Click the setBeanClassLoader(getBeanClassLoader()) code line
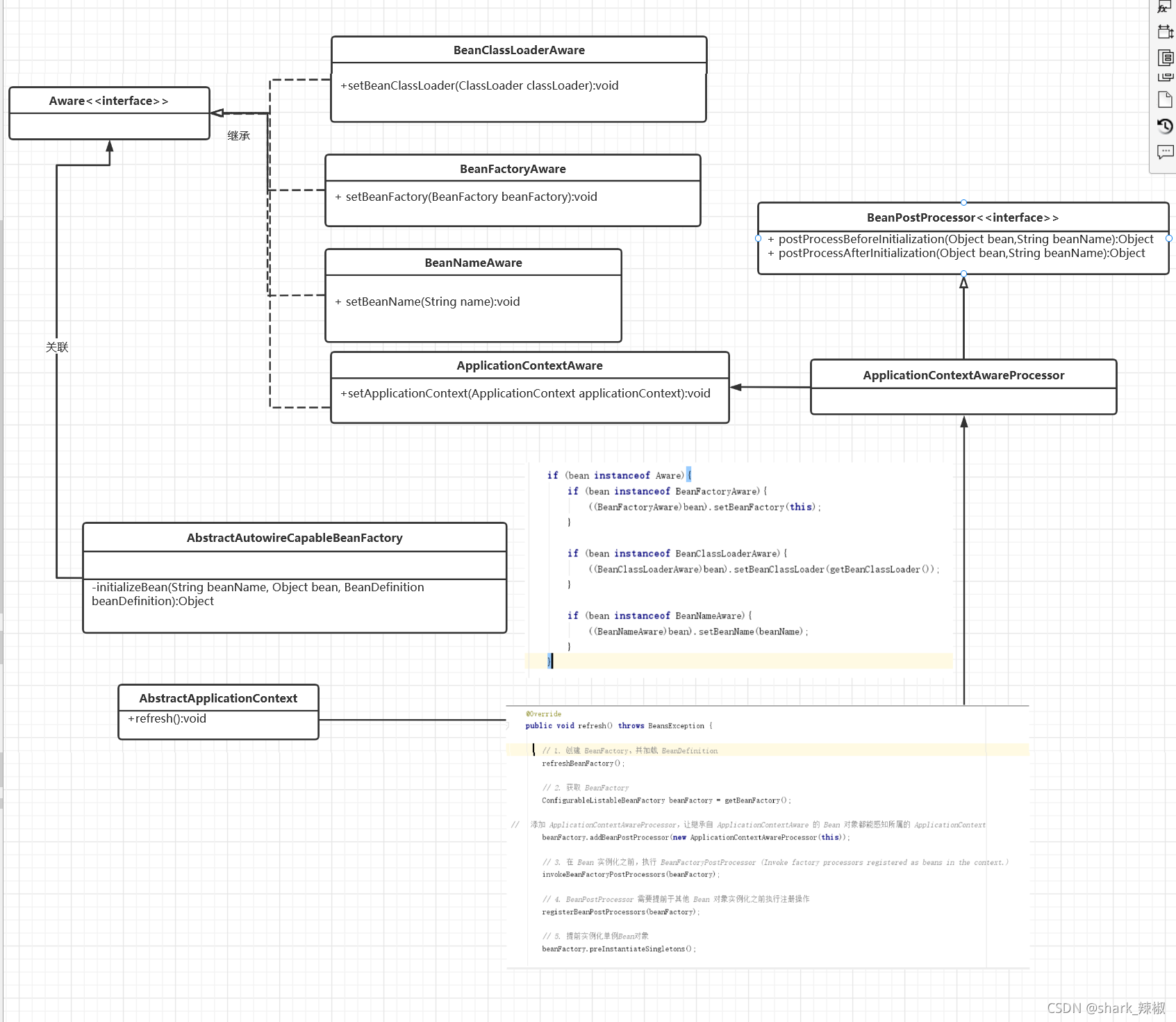 click(x=764, y=569)
